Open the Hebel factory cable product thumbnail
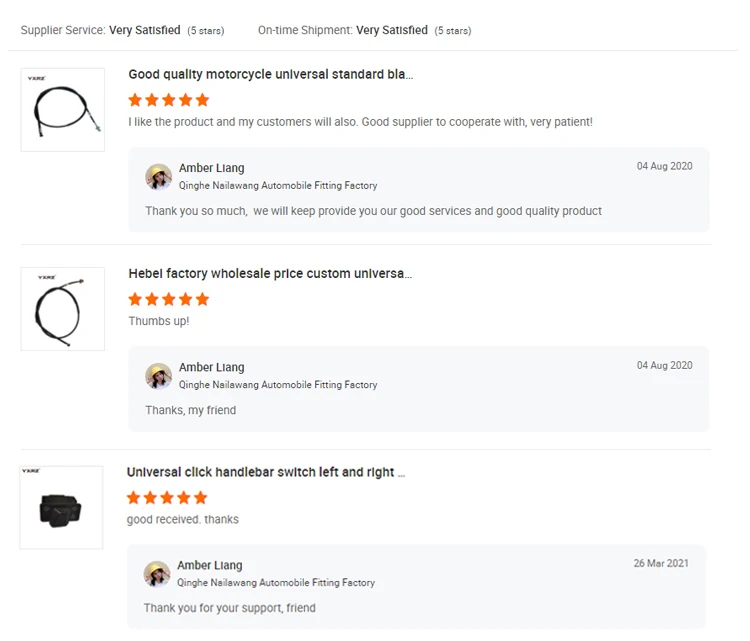The image size is (750, 641). tap(63, 309)
